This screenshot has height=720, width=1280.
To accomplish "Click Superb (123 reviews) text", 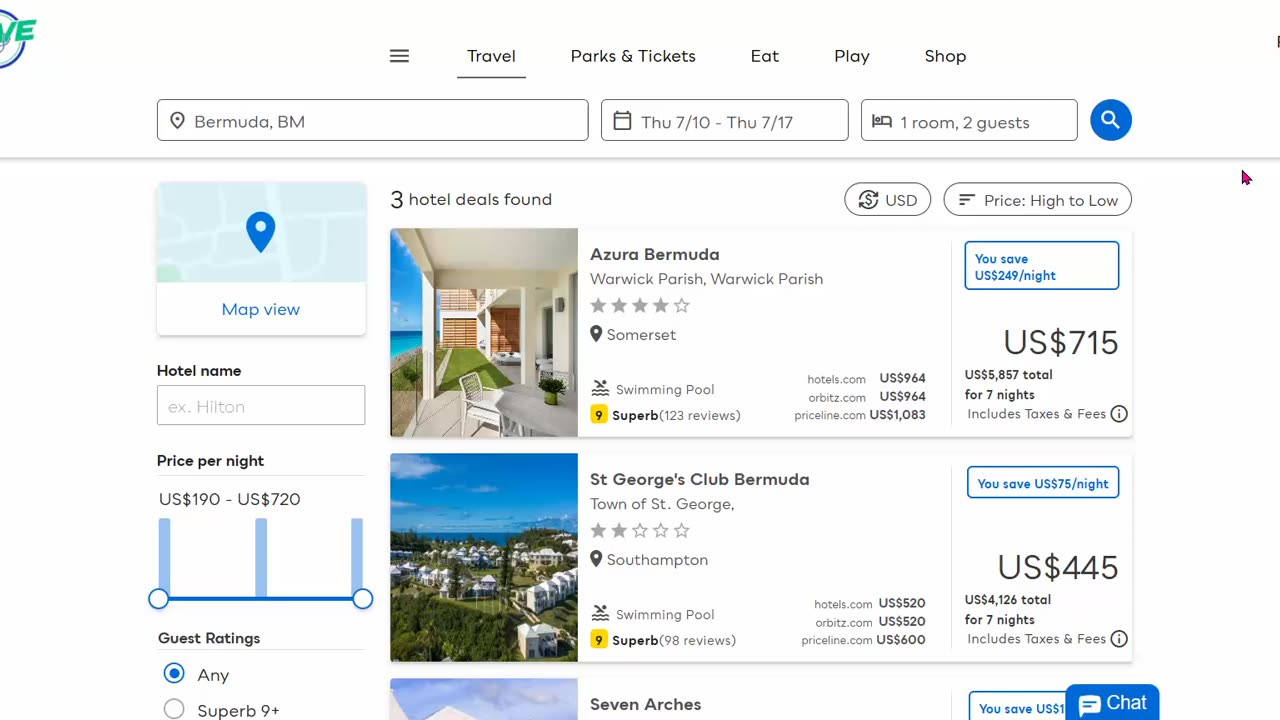I will [676, 415].
